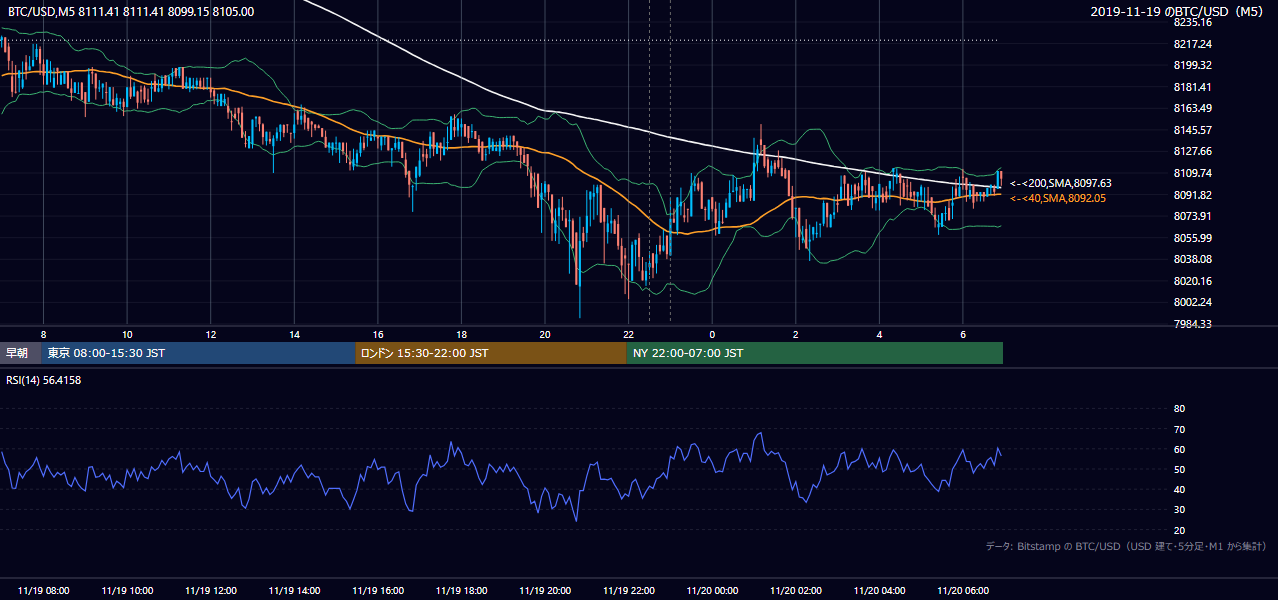Click the Bitstamp data source note
The width and height of the screenshot is (1278, 600).
[x=1126, y=546]
